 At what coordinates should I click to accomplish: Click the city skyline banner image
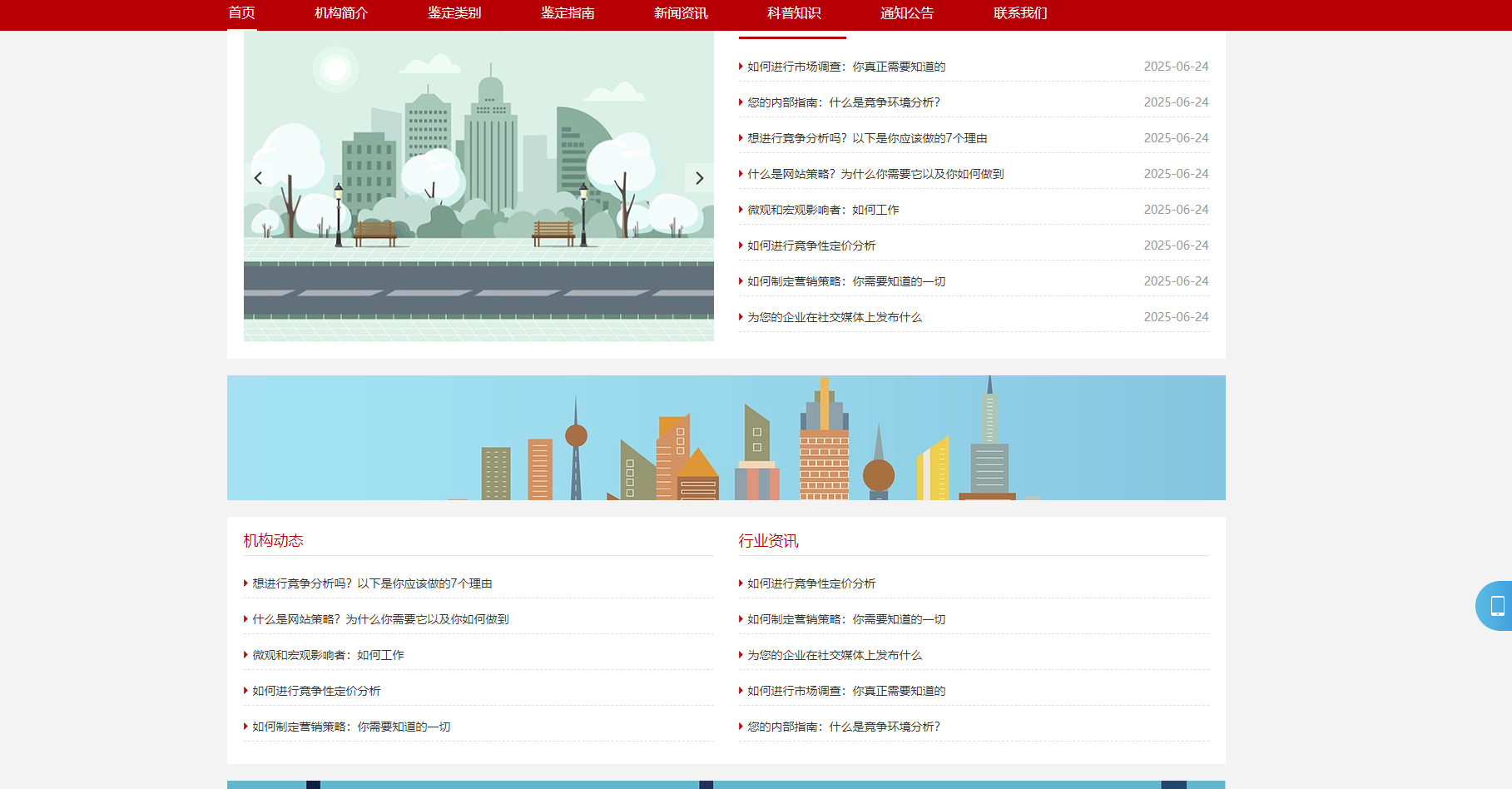click(726, 438)
